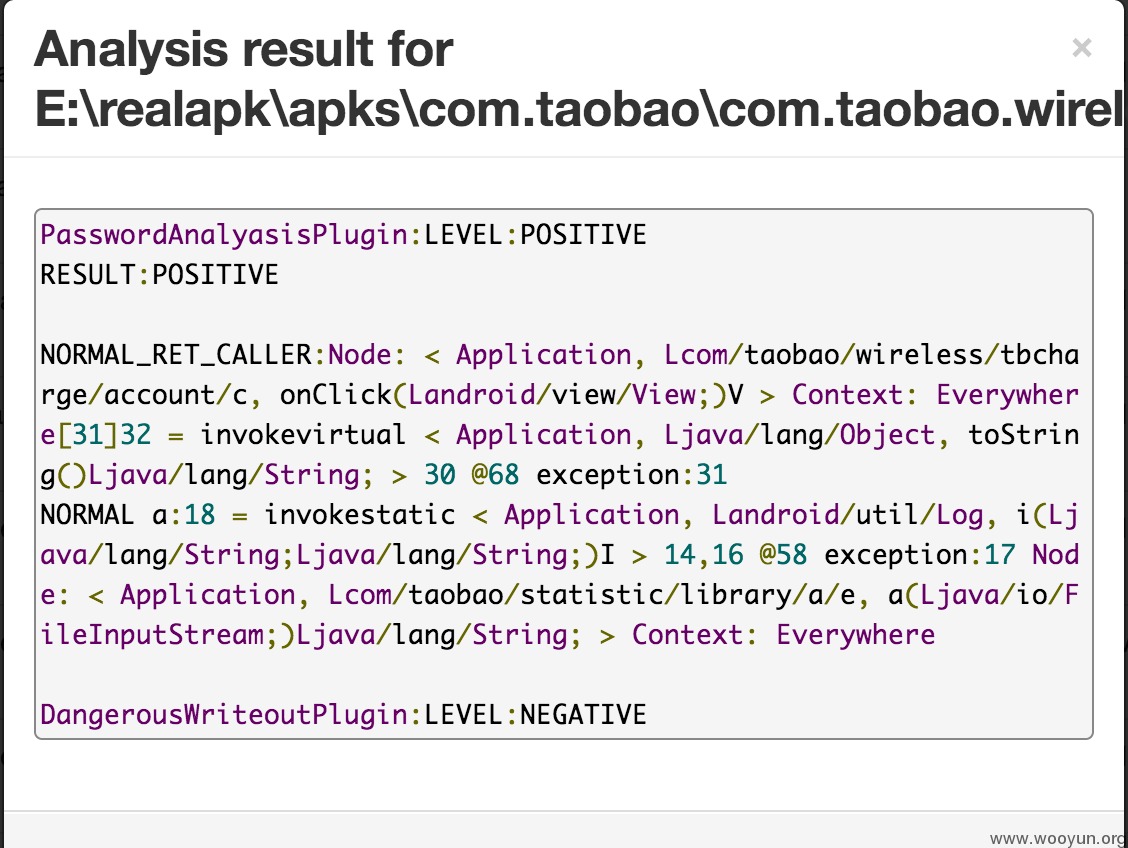Click the 'exception:31' text

632,475
